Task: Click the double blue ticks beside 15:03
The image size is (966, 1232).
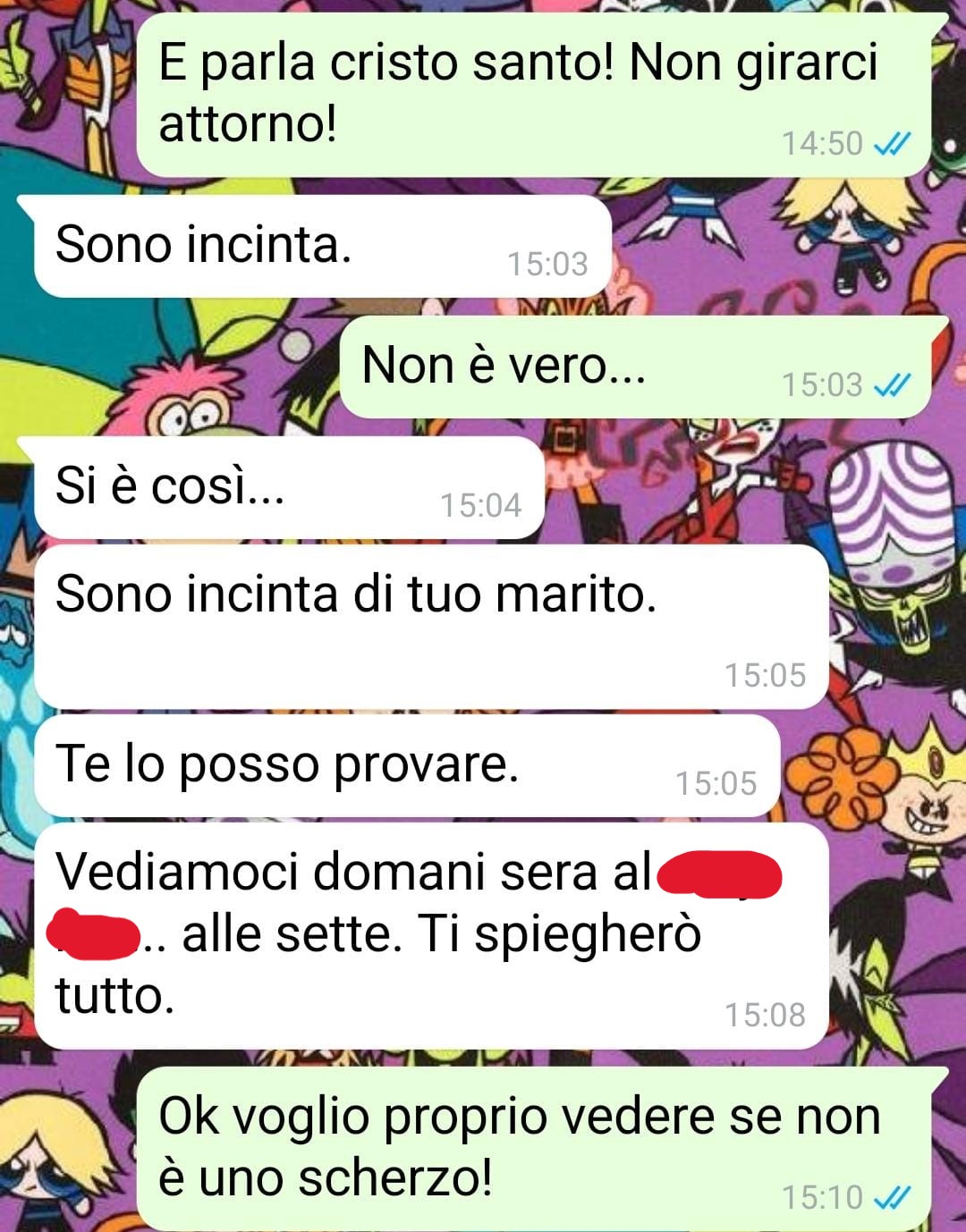Action: 892,385
